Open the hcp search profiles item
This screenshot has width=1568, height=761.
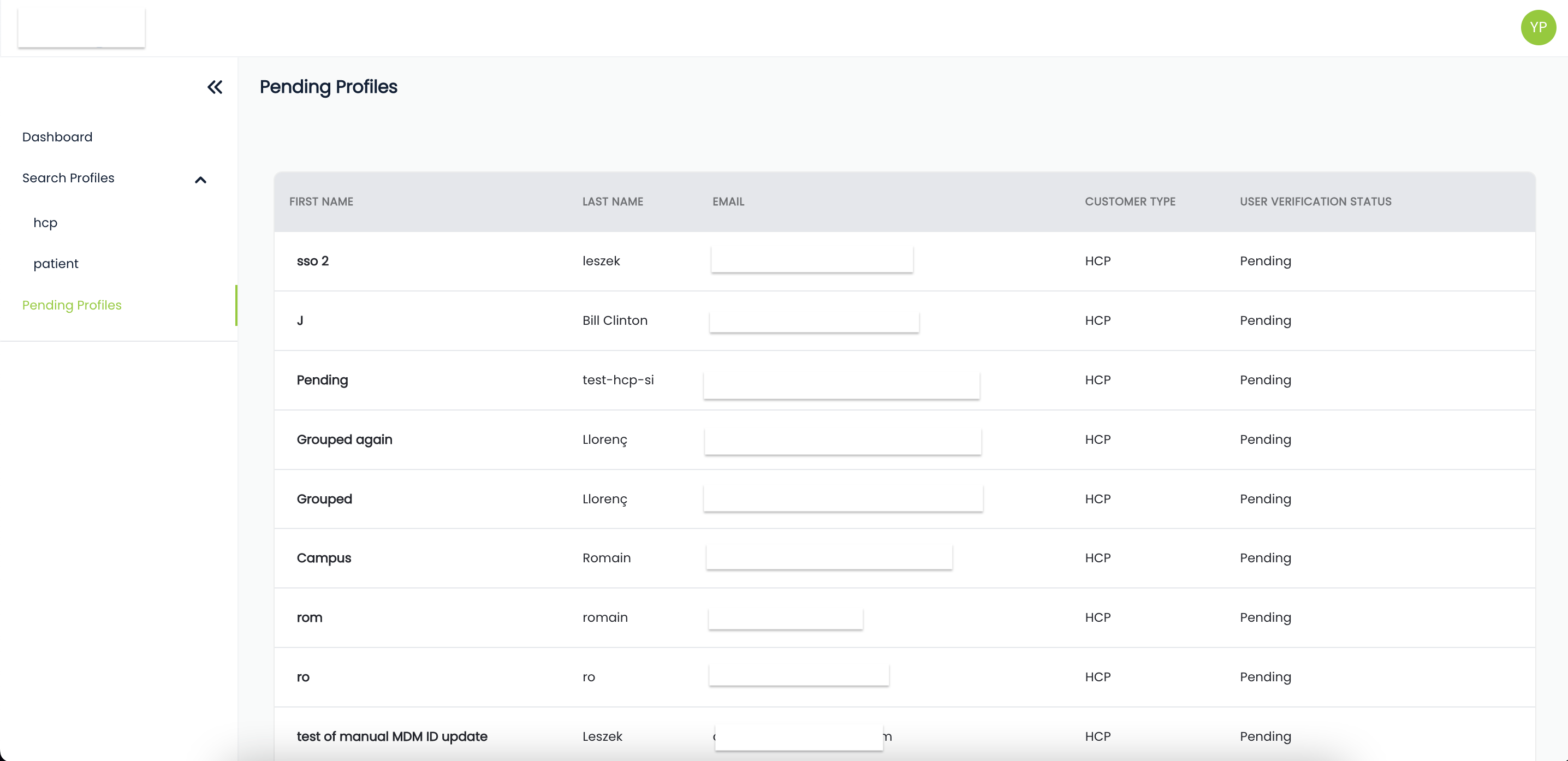(45, 223)
